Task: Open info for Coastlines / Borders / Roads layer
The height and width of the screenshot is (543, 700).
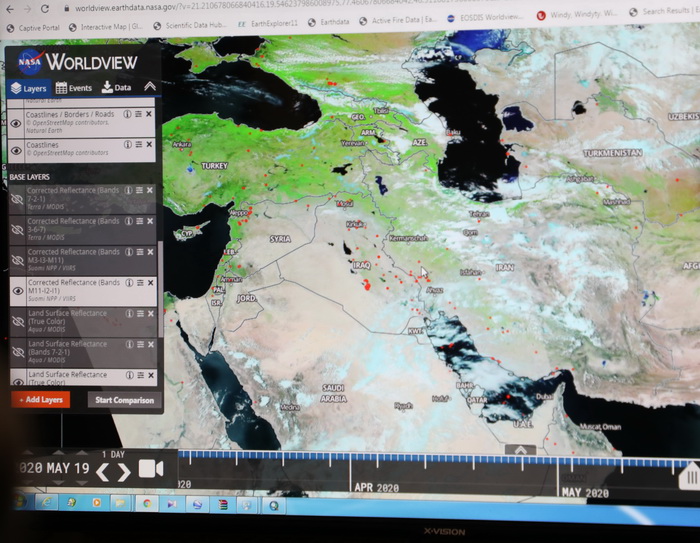Action: 128,115
